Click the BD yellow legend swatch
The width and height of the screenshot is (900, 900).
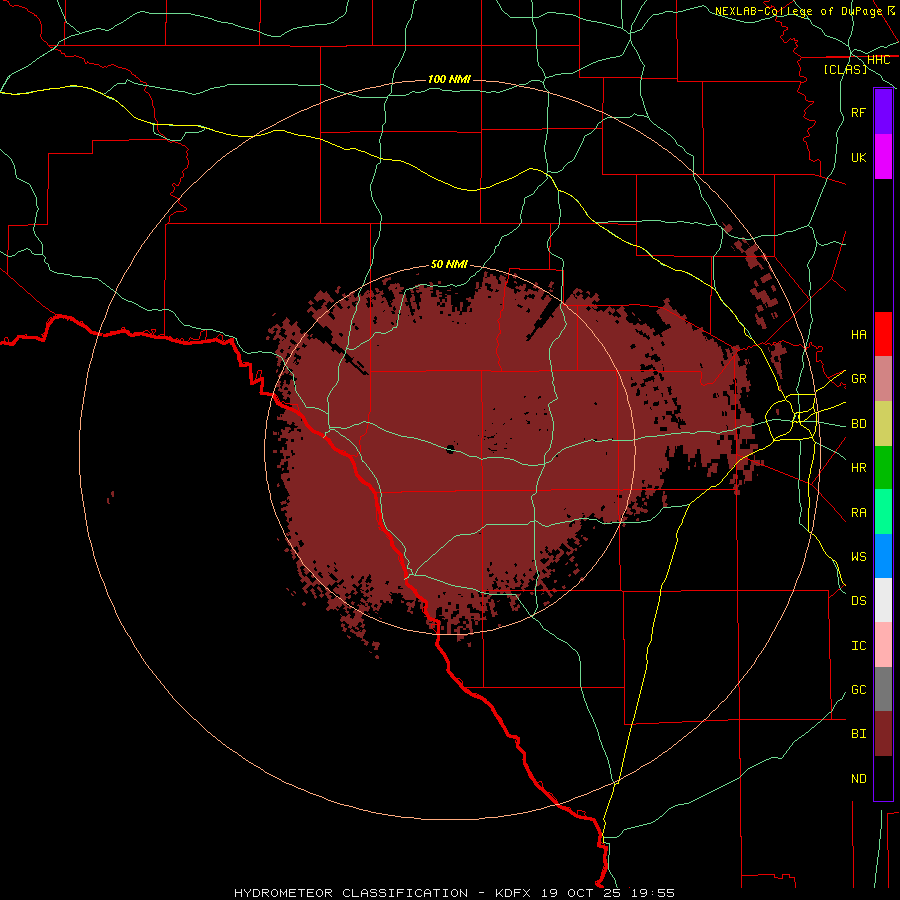click(883, 424)
